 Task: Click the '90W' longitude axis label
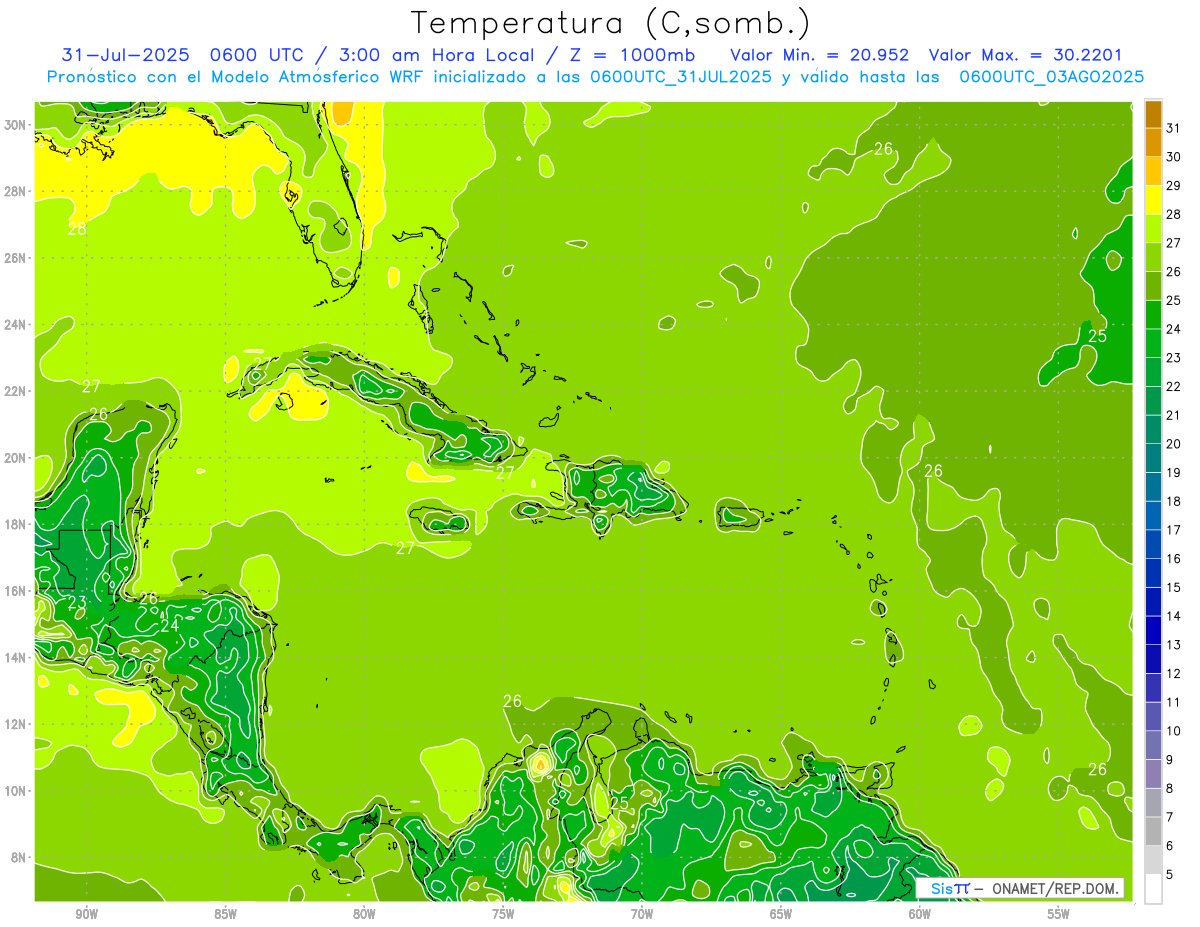pos(86,914)
